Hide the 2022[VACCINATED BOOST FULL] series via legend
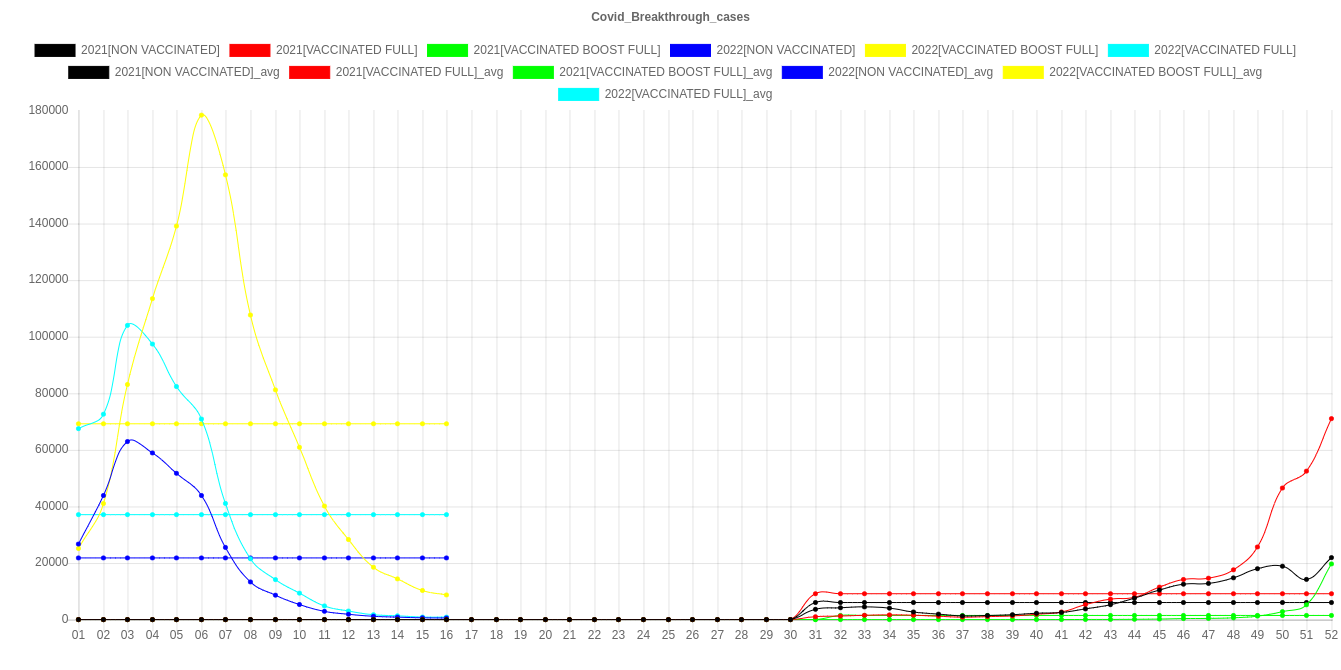The image size is (1341, 670). click(x=1004, y=50)
